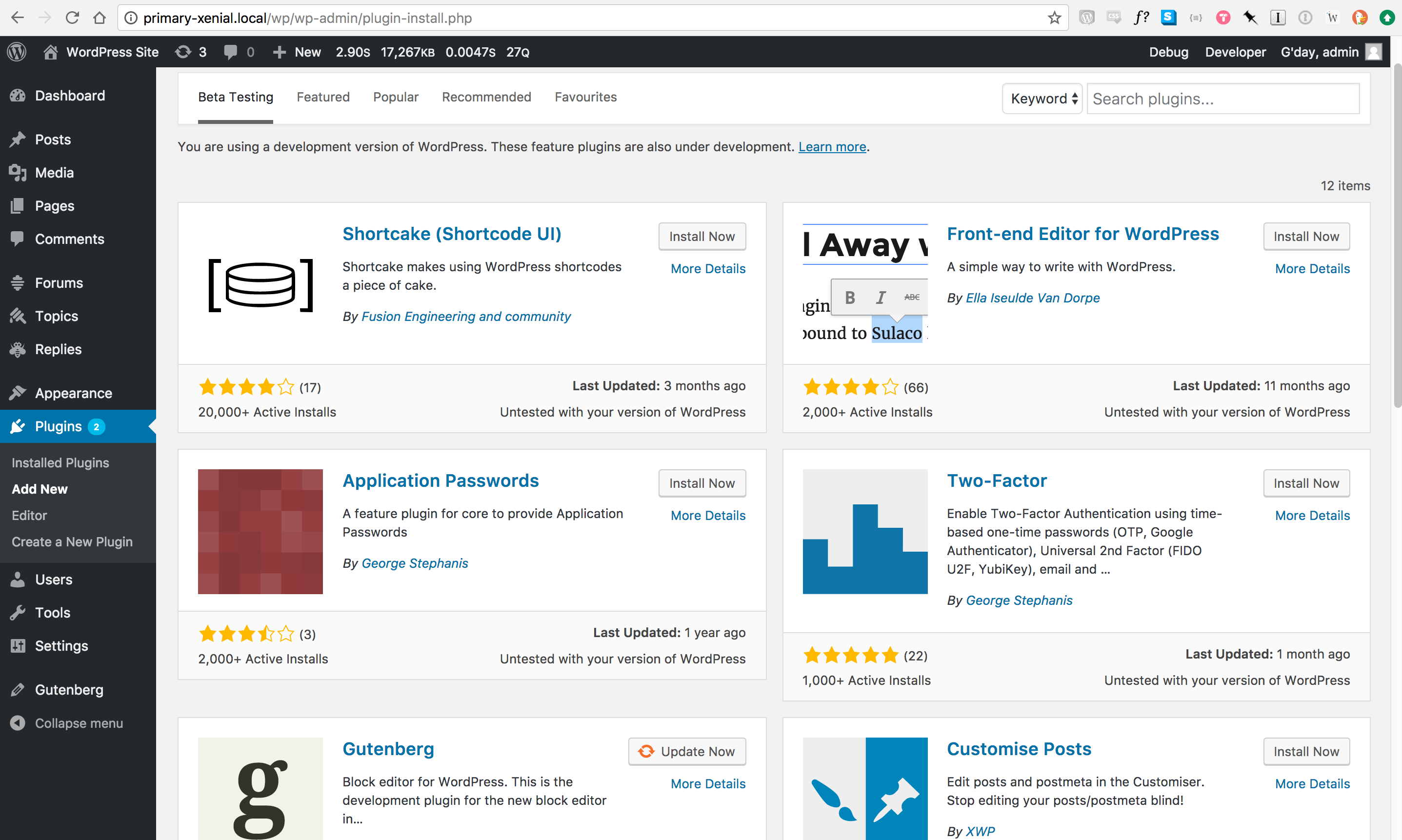The height and width of the screenshot is (840, 1402).
Task: Open the Posts menu
Action: coord(78,139)
